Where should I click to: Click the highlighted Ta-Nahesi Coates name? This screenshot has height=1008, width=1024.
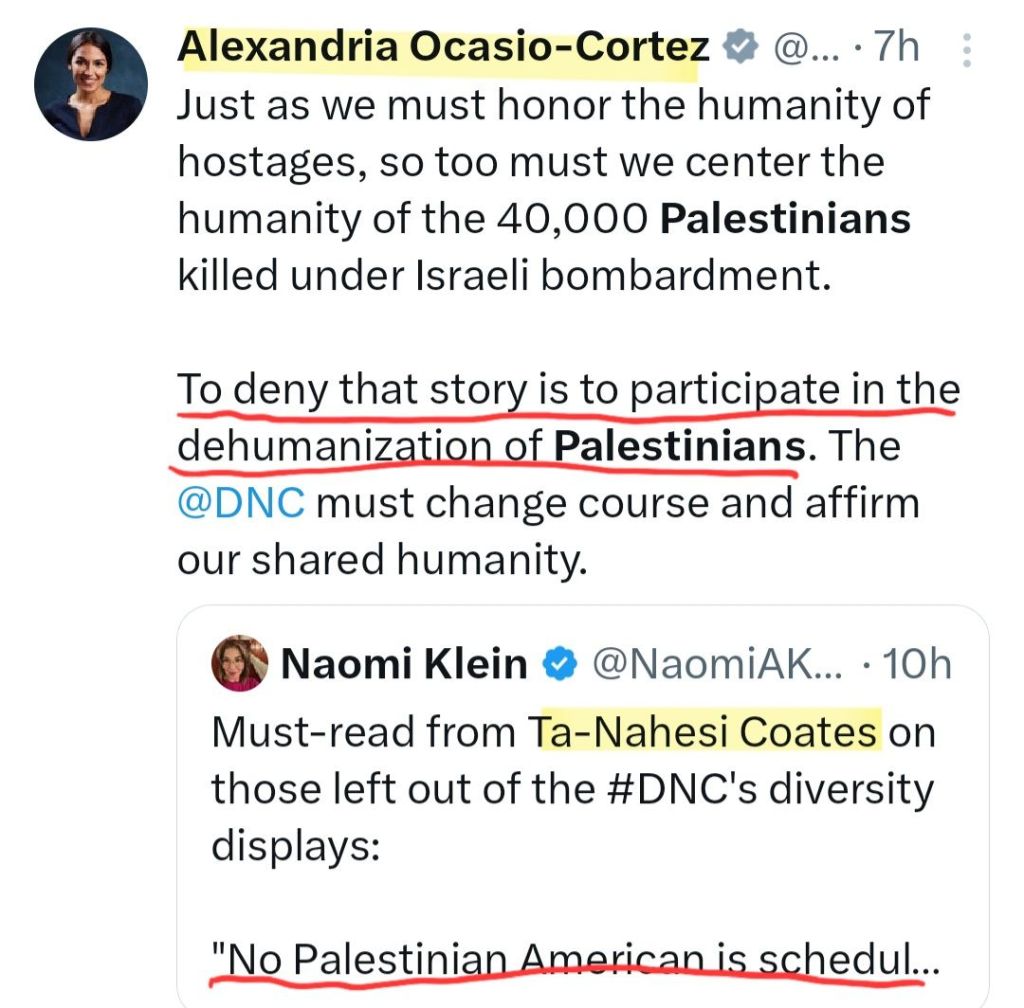point(704,733)
